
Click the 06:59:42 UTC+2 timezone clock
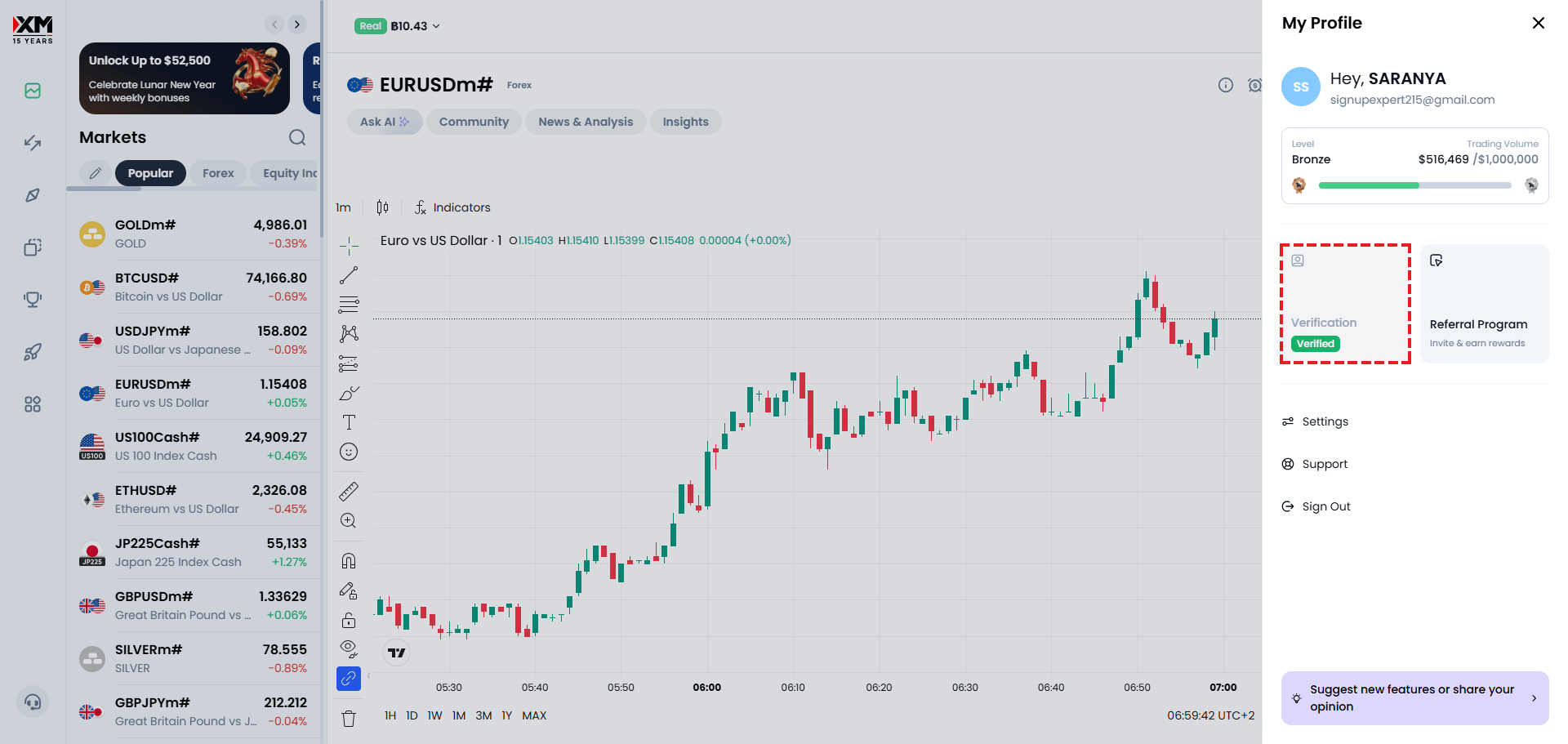point(1210,715)
